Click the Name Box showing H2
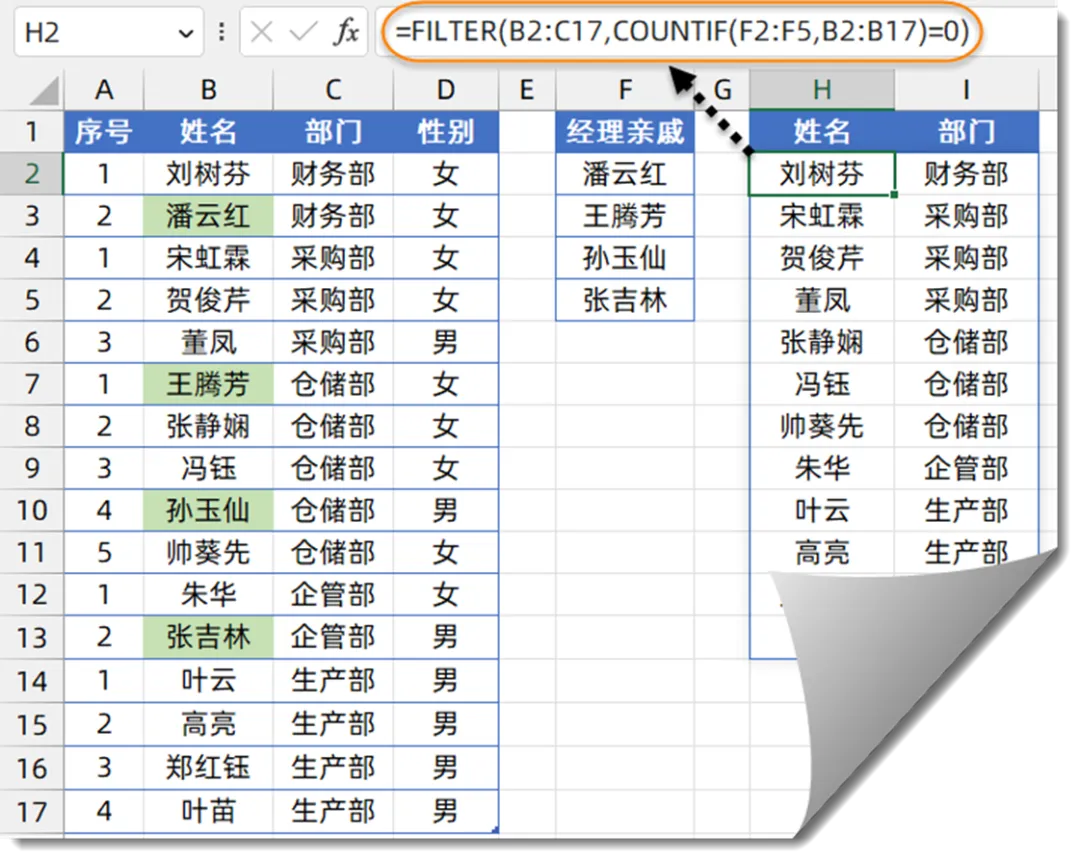The height and width of the screenshot is (861, 1080). [90, 33]
